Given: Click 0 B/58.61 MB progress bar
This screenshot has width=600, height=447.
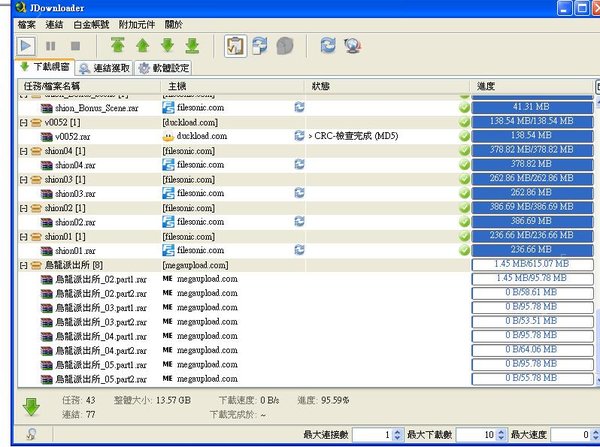Looking at the screenshot, I should (533, 293).
